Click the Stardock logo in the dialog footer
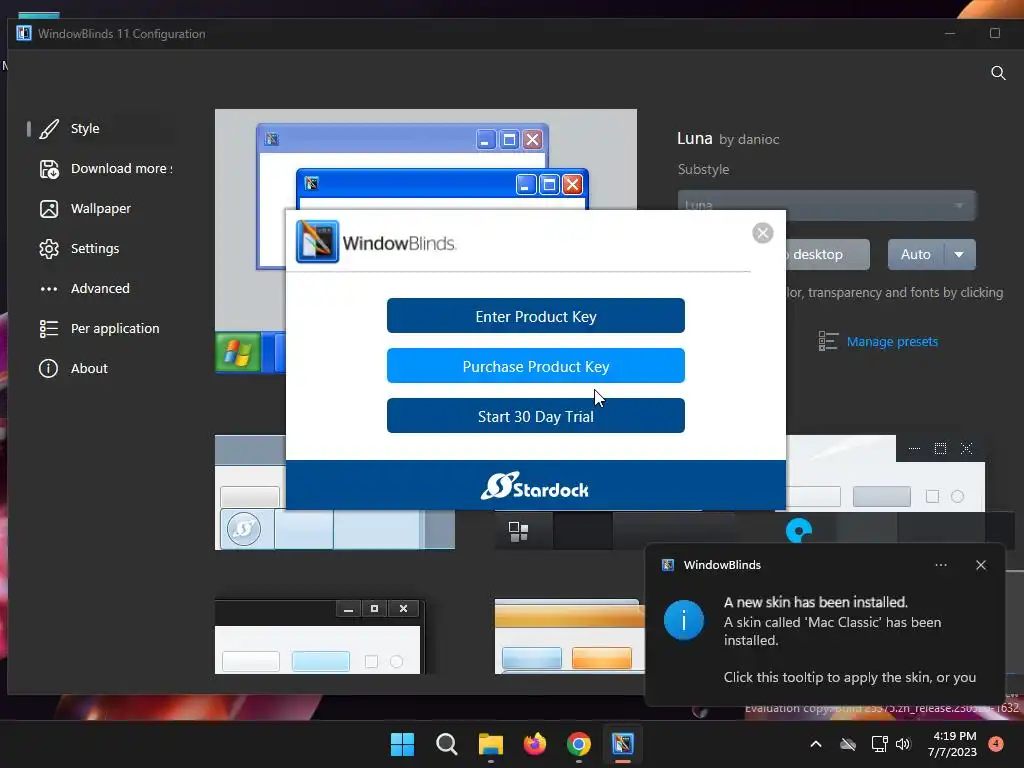This screenshot has width=1024, height=768. click(x=535, y=486)
